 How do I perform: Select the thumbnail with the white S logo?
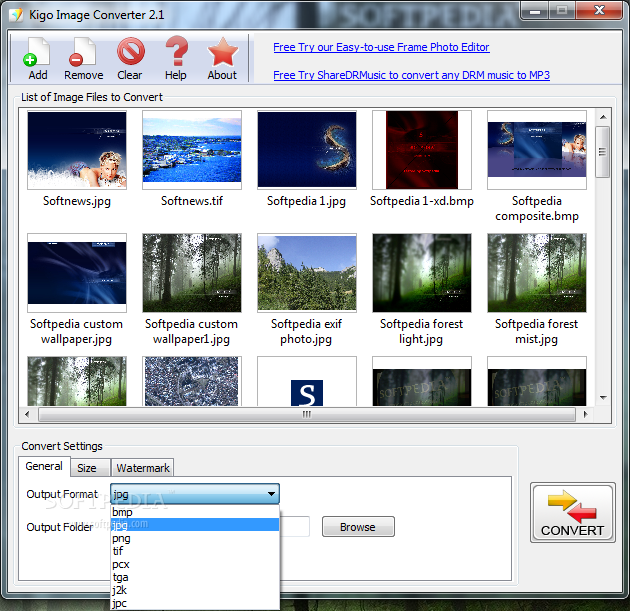point(307,381)
